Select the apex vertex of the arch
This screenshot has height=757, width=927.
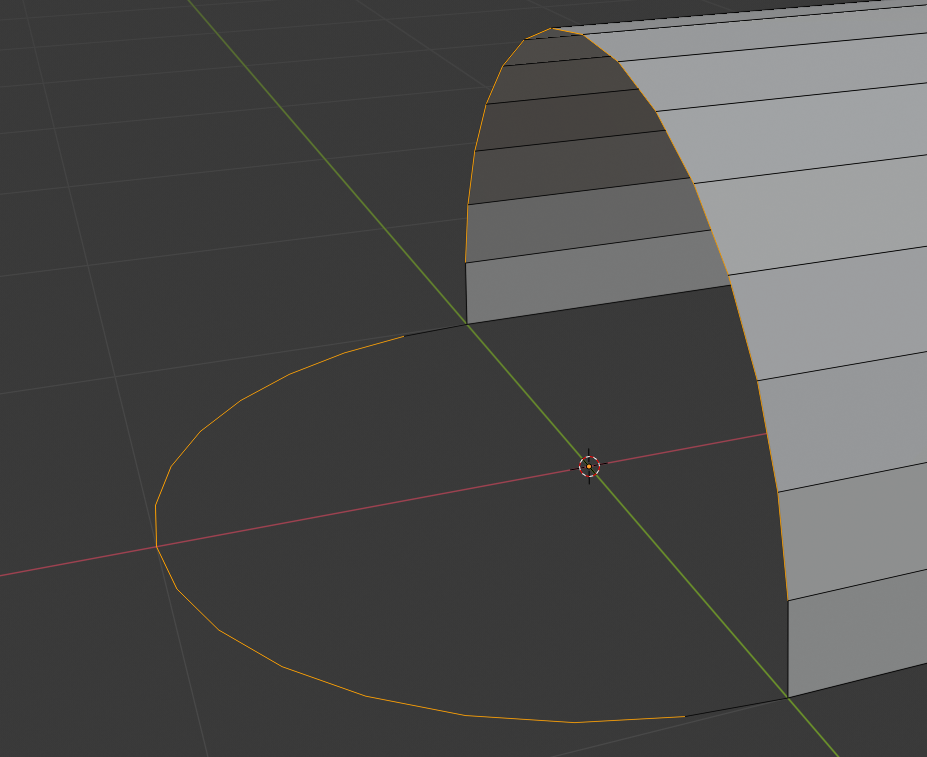click(x=553, y=29)
